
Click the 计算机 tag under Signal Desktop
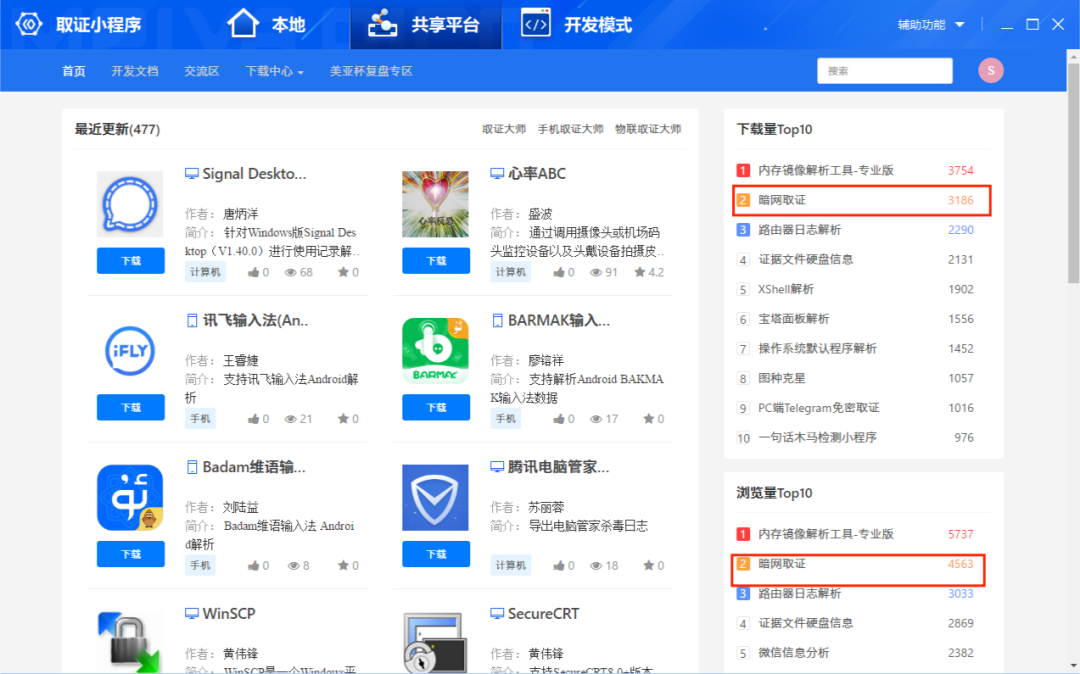[x=205, y=272]
